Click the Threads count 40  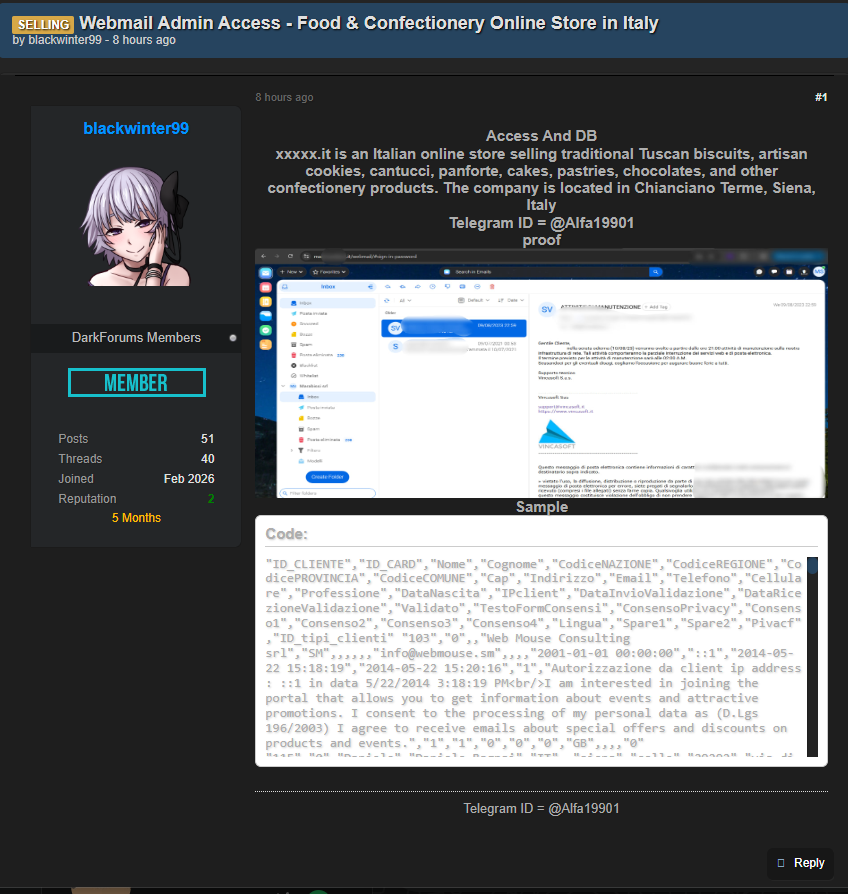(x=208, y=459)
